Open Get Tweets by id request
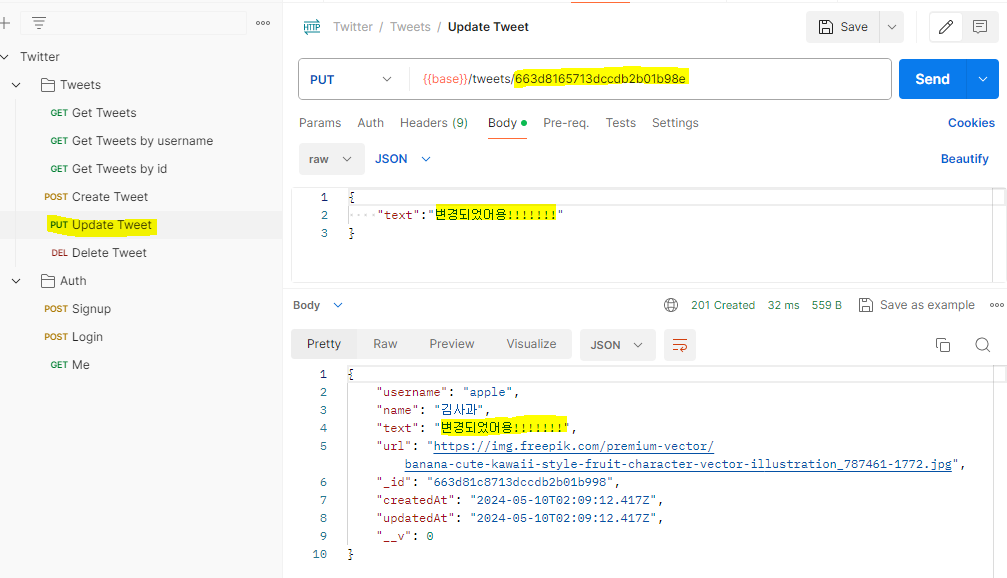 click(x=109, y=169)
